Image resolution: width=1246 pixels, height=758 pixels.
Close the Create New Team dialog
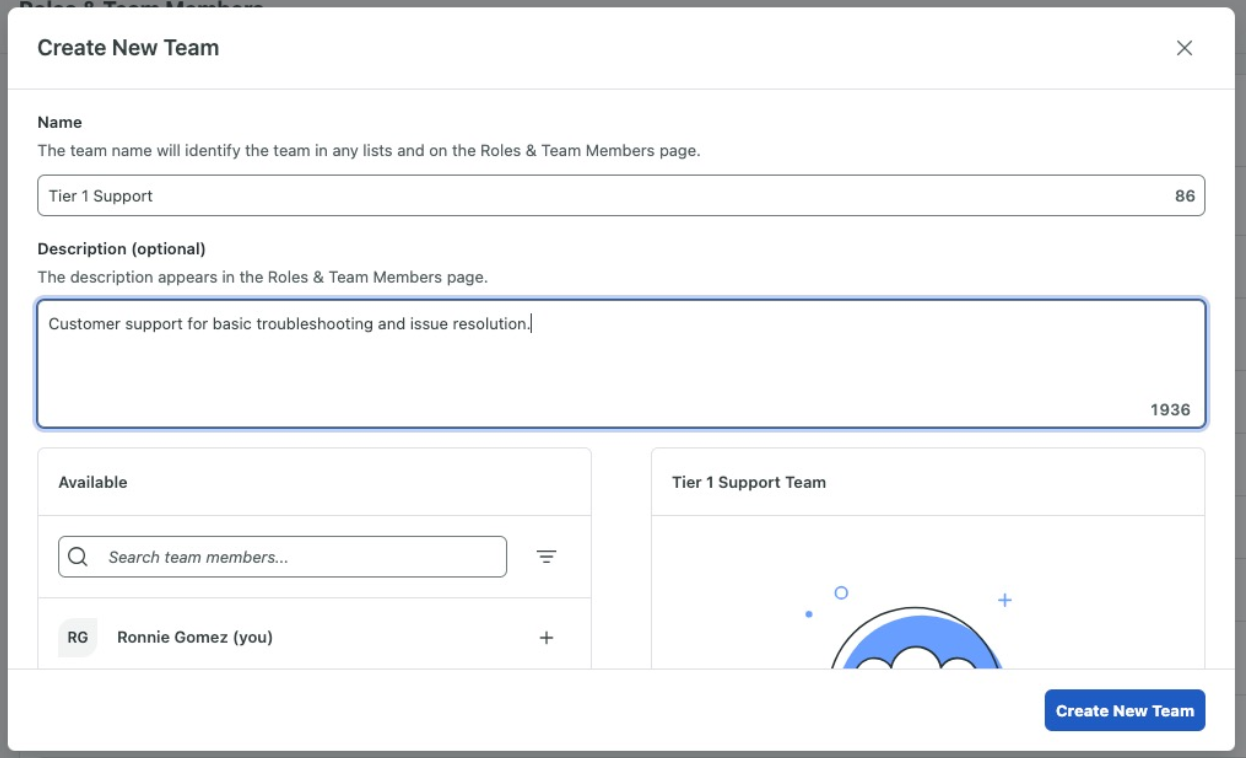tap(1184, 48)
